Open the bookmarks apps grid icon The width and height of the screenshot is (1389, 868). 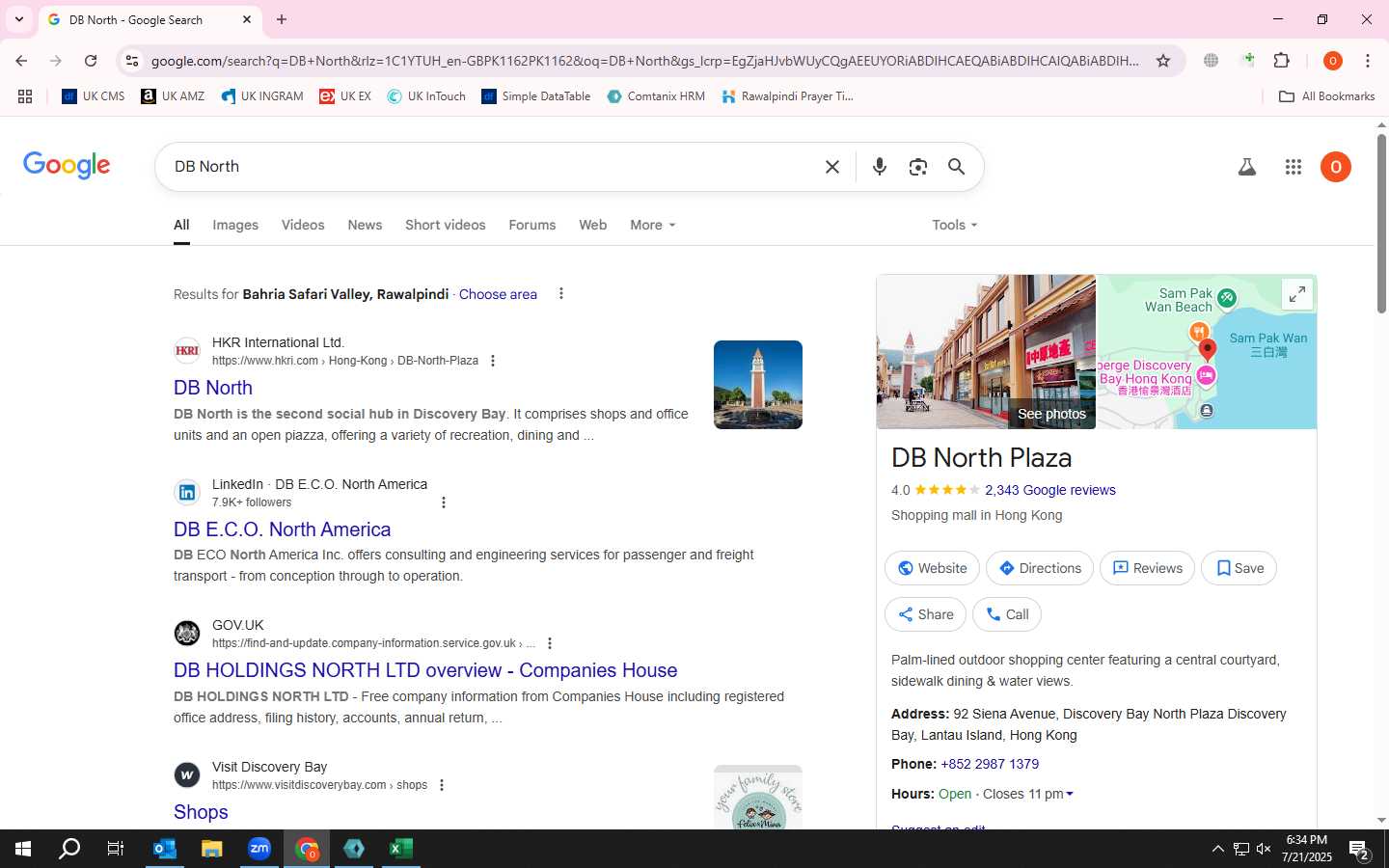pyautogui.click(x=25, y=96)
